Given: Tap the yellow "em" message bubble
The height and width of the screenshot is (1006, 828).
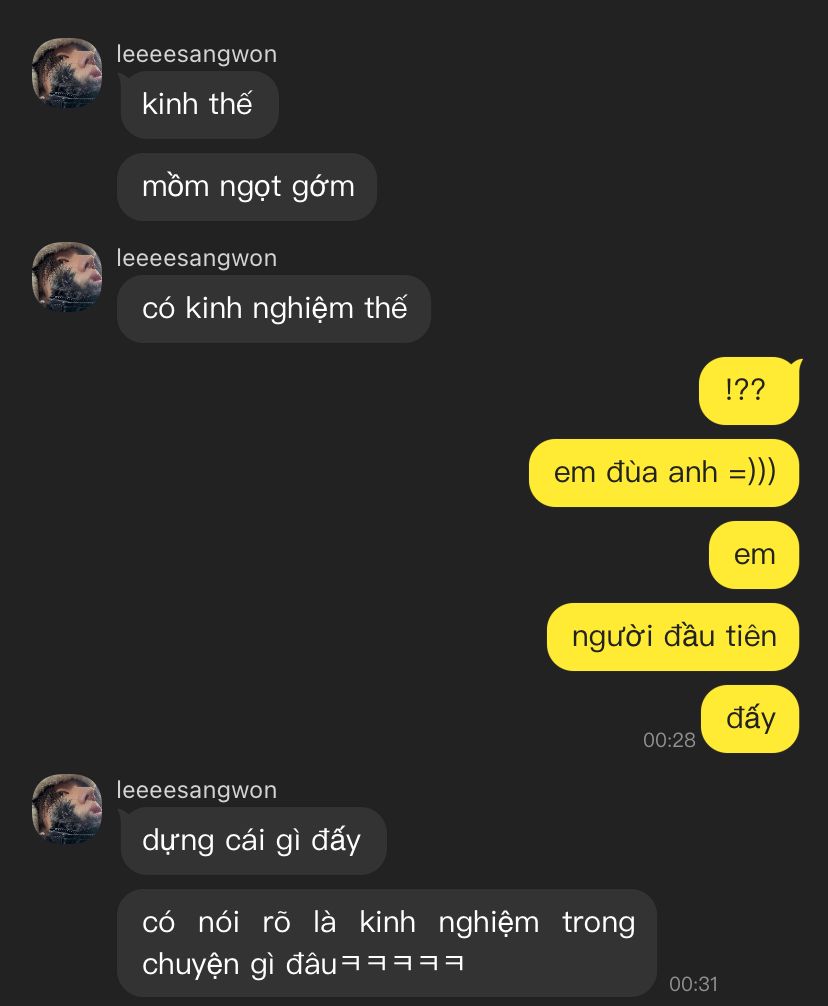Looking at the screenshot, I should pos(754,555).
